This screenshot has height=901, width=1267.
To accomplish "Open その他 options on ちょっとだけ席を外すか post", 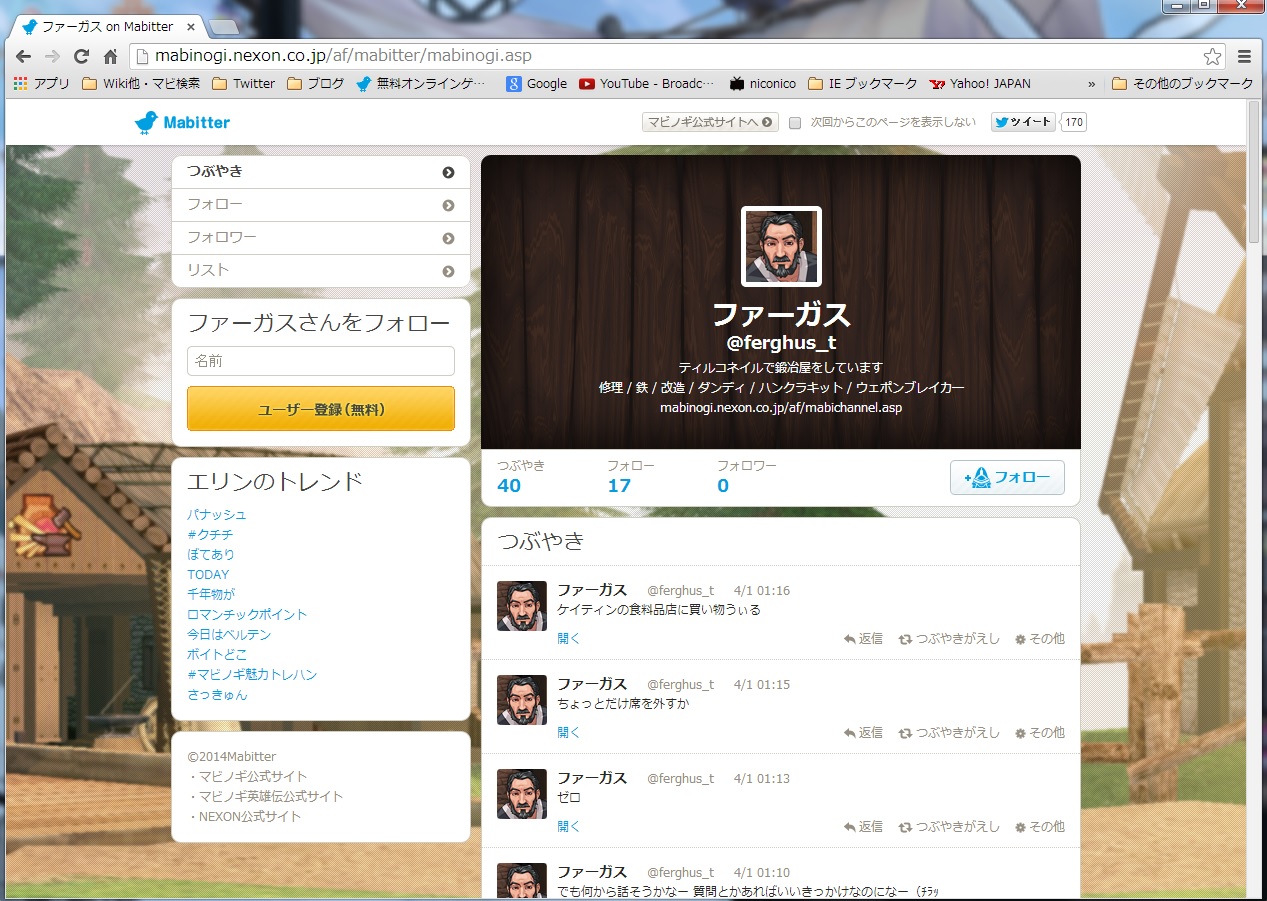I will pos(1040,732).
